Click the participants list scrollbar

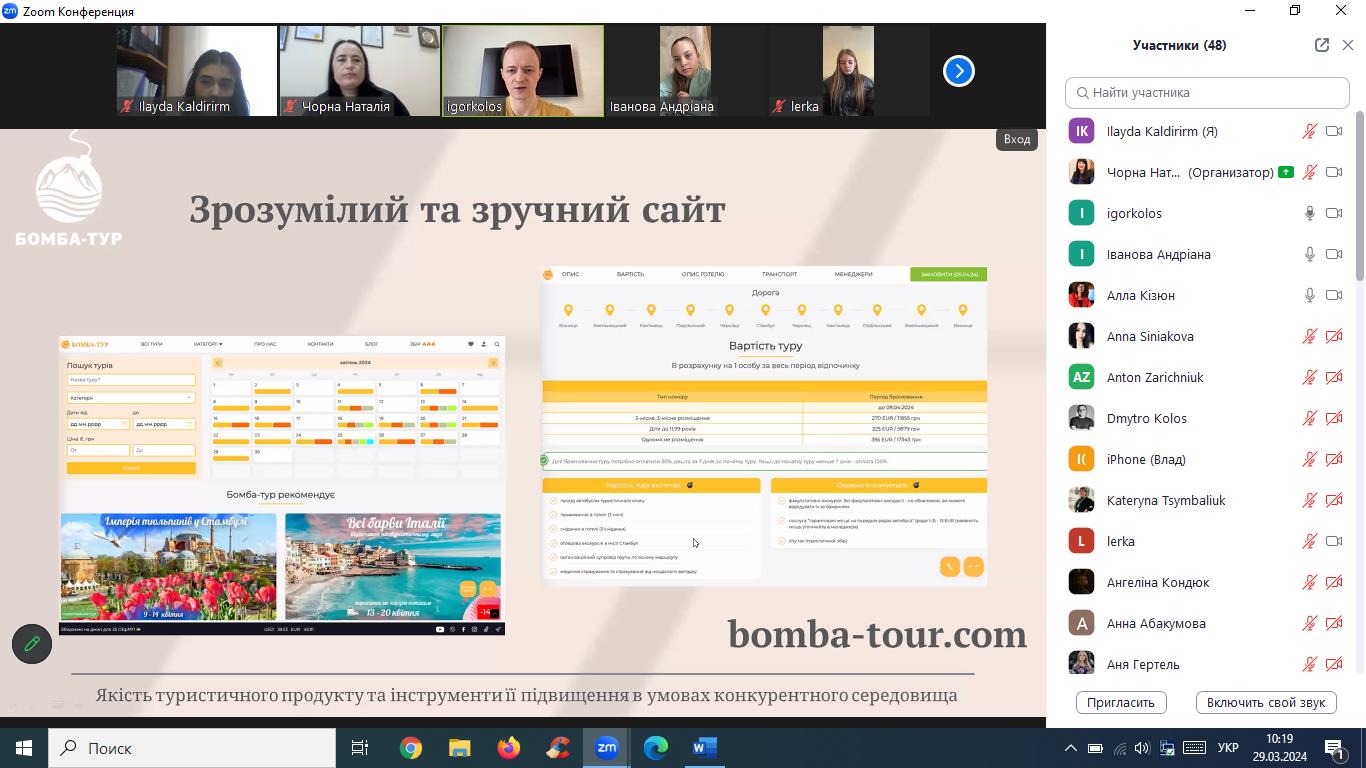1359,200
